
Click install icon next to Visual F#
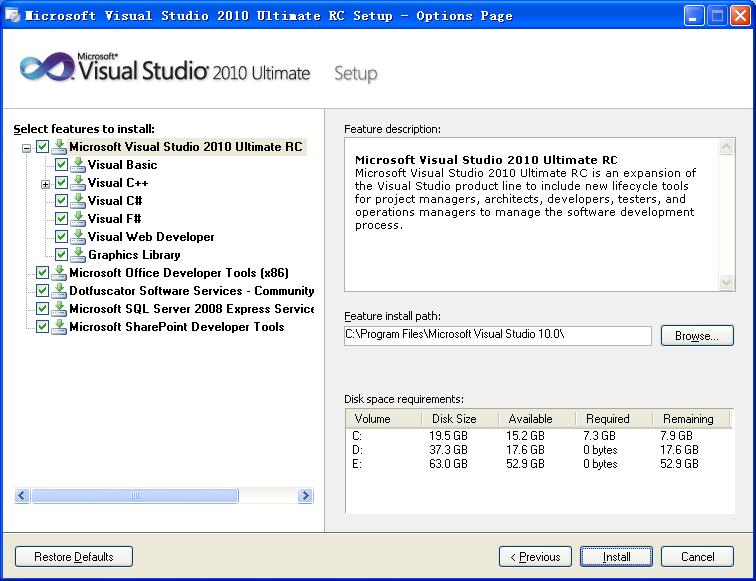(78, 219)
